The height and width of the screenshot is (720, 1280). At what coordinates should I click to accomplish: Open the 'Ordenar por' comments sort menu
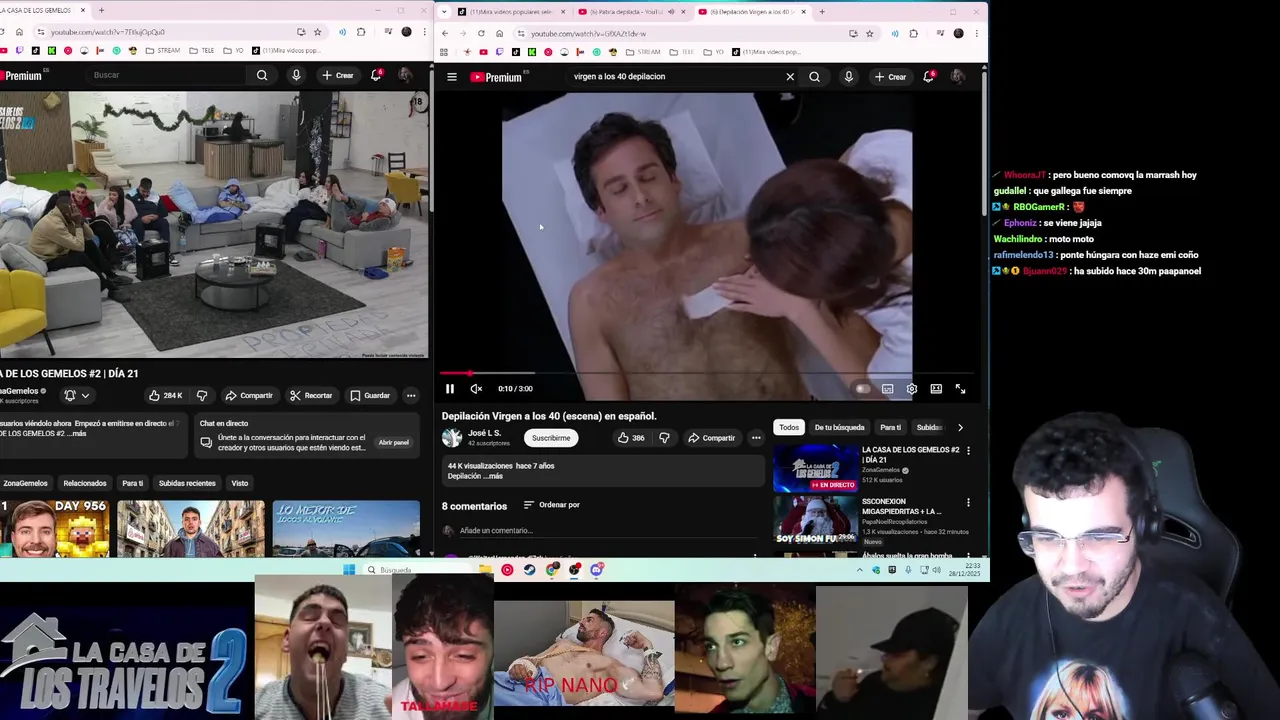coord(552,505)
